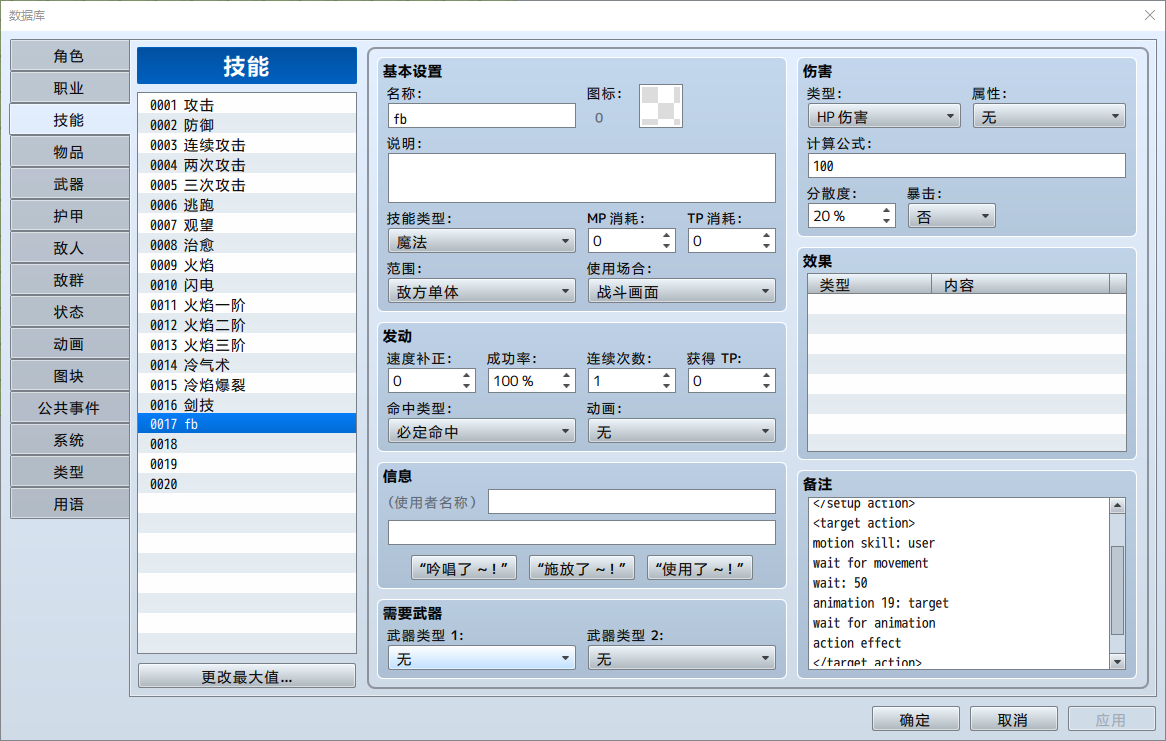Open the 属性 element dropdown
Screen dimensions: 1166x741
(1049, 116)
